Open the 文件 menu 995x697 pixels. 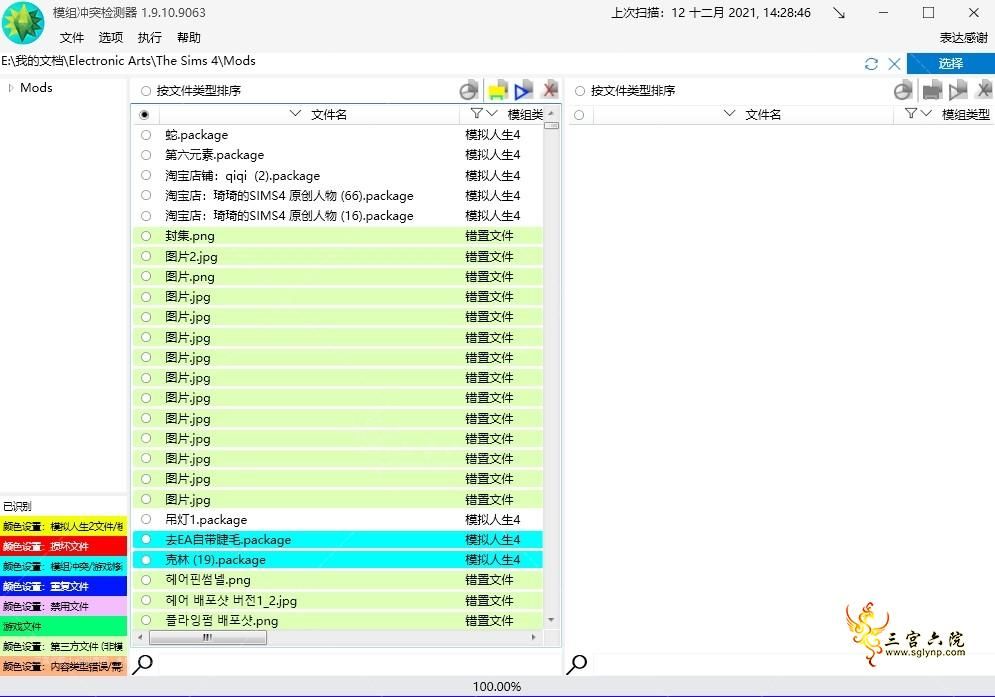72,38
